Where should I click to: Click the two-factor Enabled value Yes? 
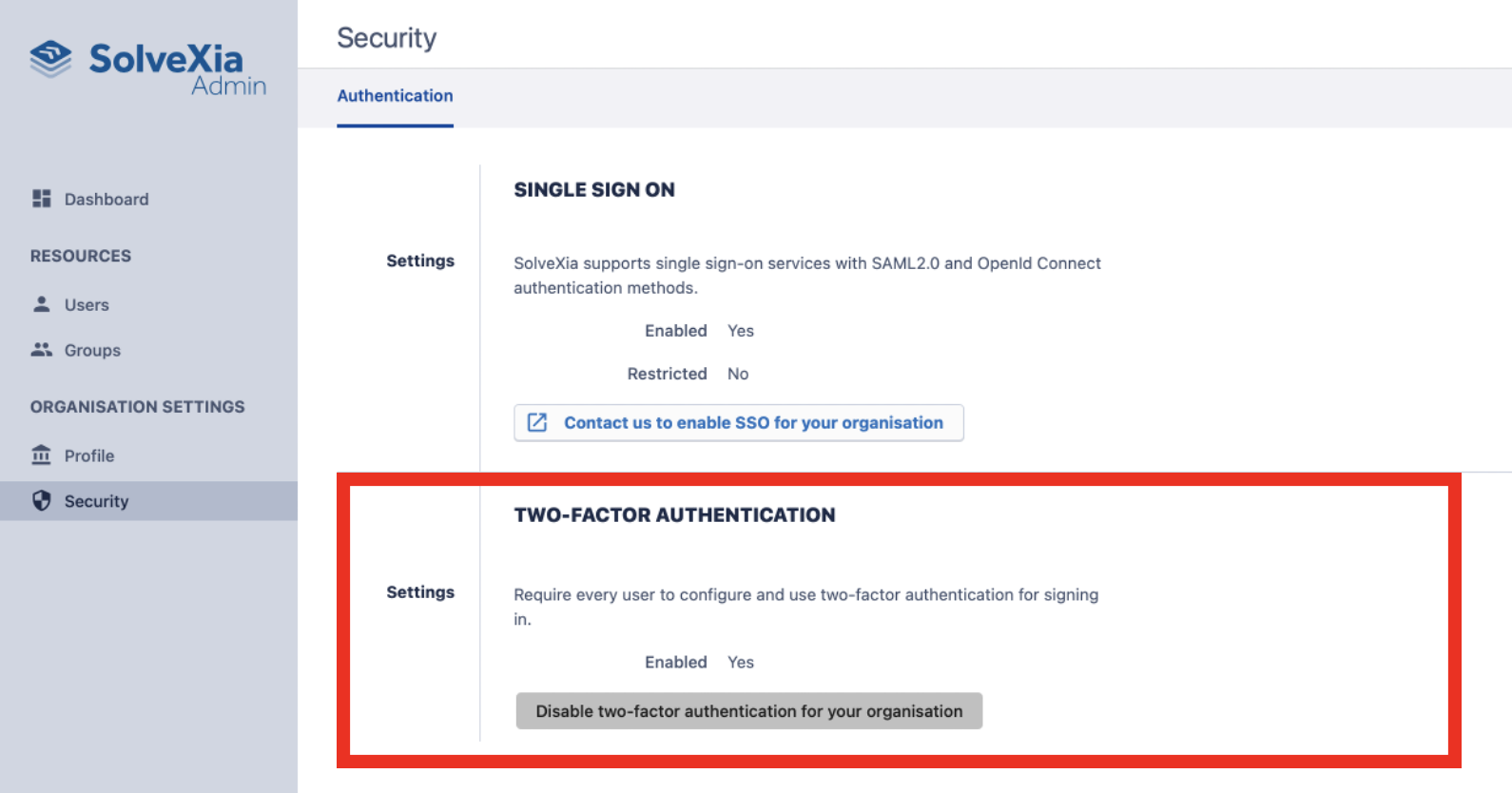pos(740,663)
